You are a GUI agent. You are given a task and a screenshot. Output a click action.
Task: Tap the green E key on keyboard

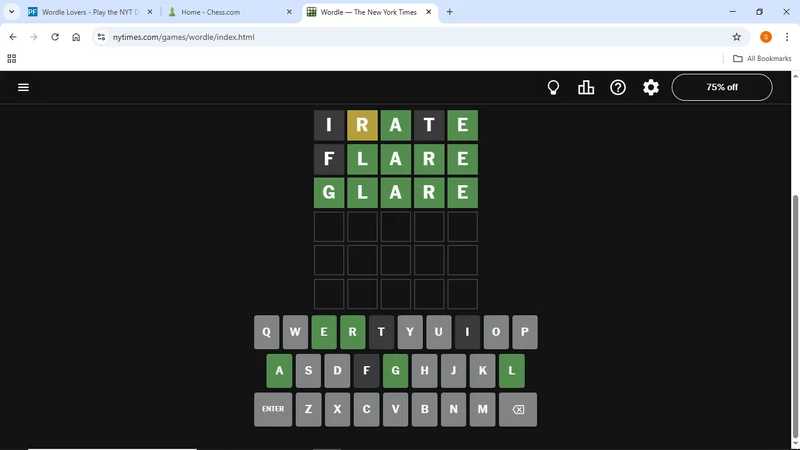(324, 332)
